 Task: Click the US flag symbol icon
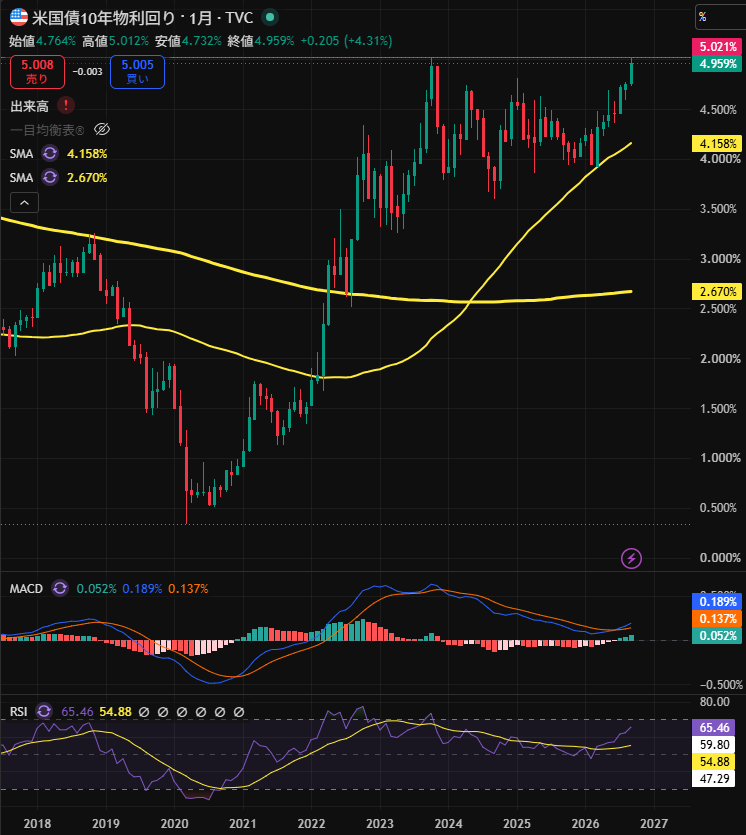(x=19, y=17)
